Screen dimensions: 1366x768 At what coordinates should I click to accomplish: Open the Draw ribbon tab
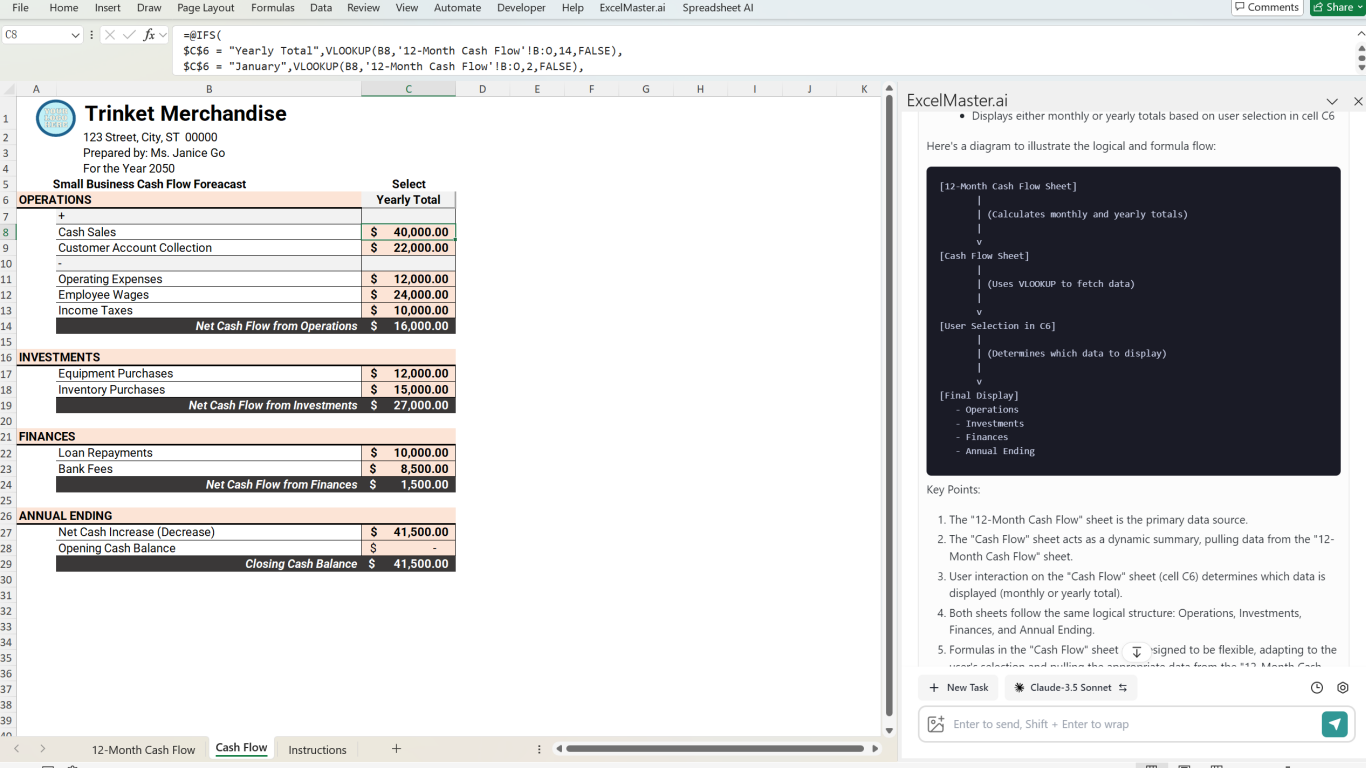point(149,7)
